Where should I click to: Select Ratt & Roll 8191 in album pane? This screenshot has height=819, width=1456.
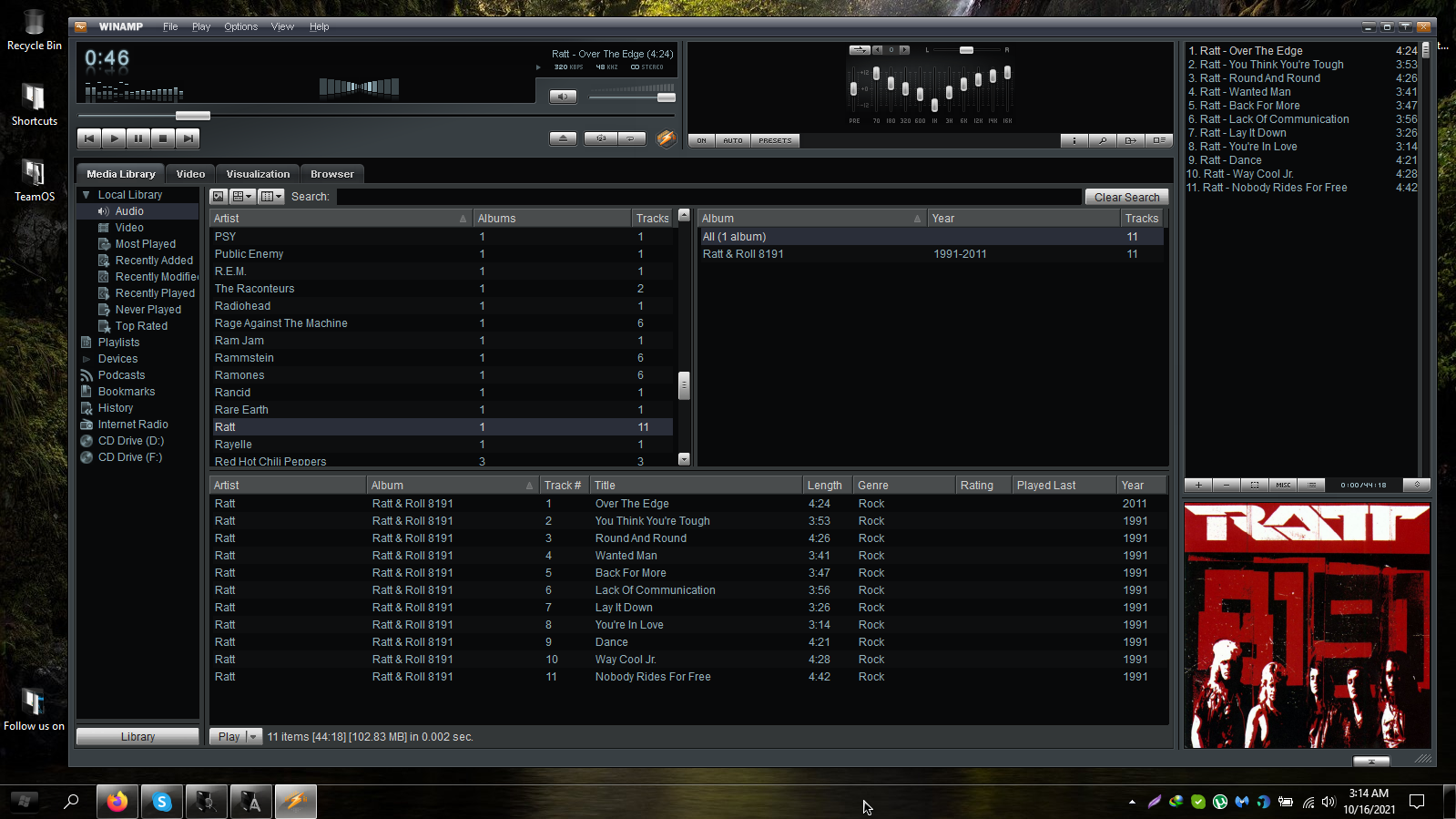pyautogui.click(x=932, y=254)
